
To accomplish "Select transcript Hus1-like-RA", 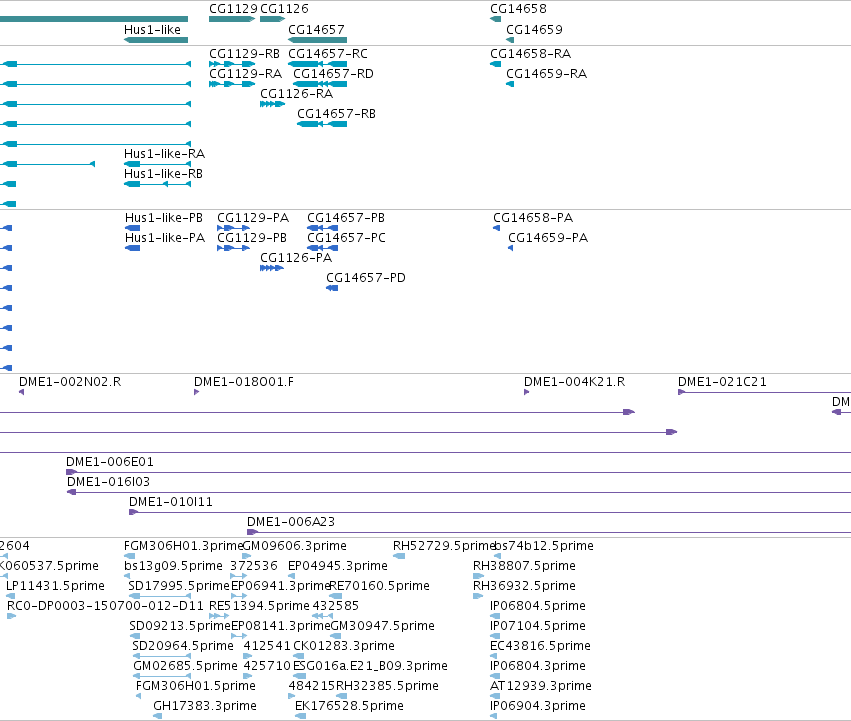I will pyautogui.click(x=157, y=164).
